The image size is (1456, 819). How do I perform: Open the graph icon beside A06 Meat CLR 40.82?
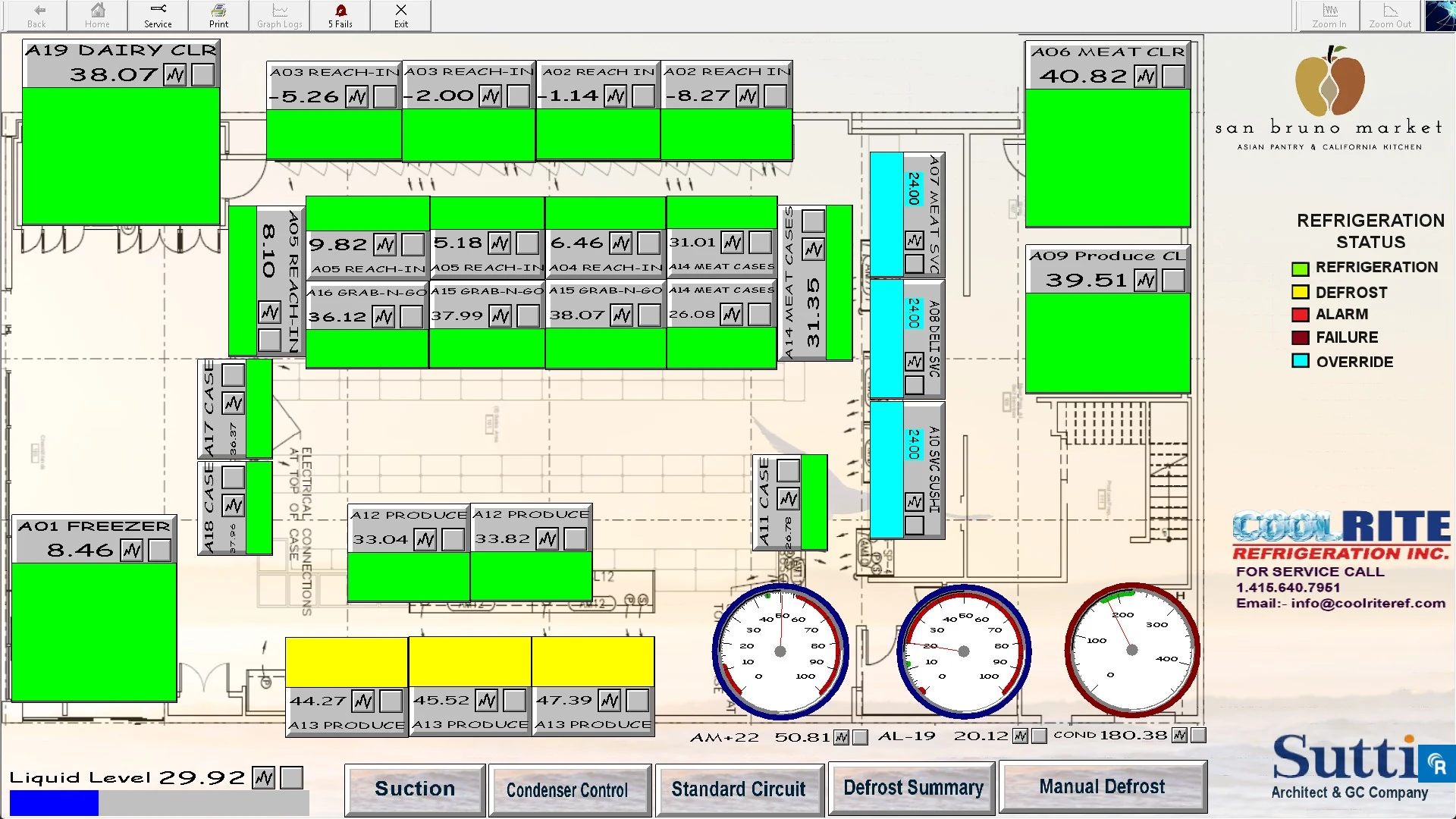(1146, 76)
